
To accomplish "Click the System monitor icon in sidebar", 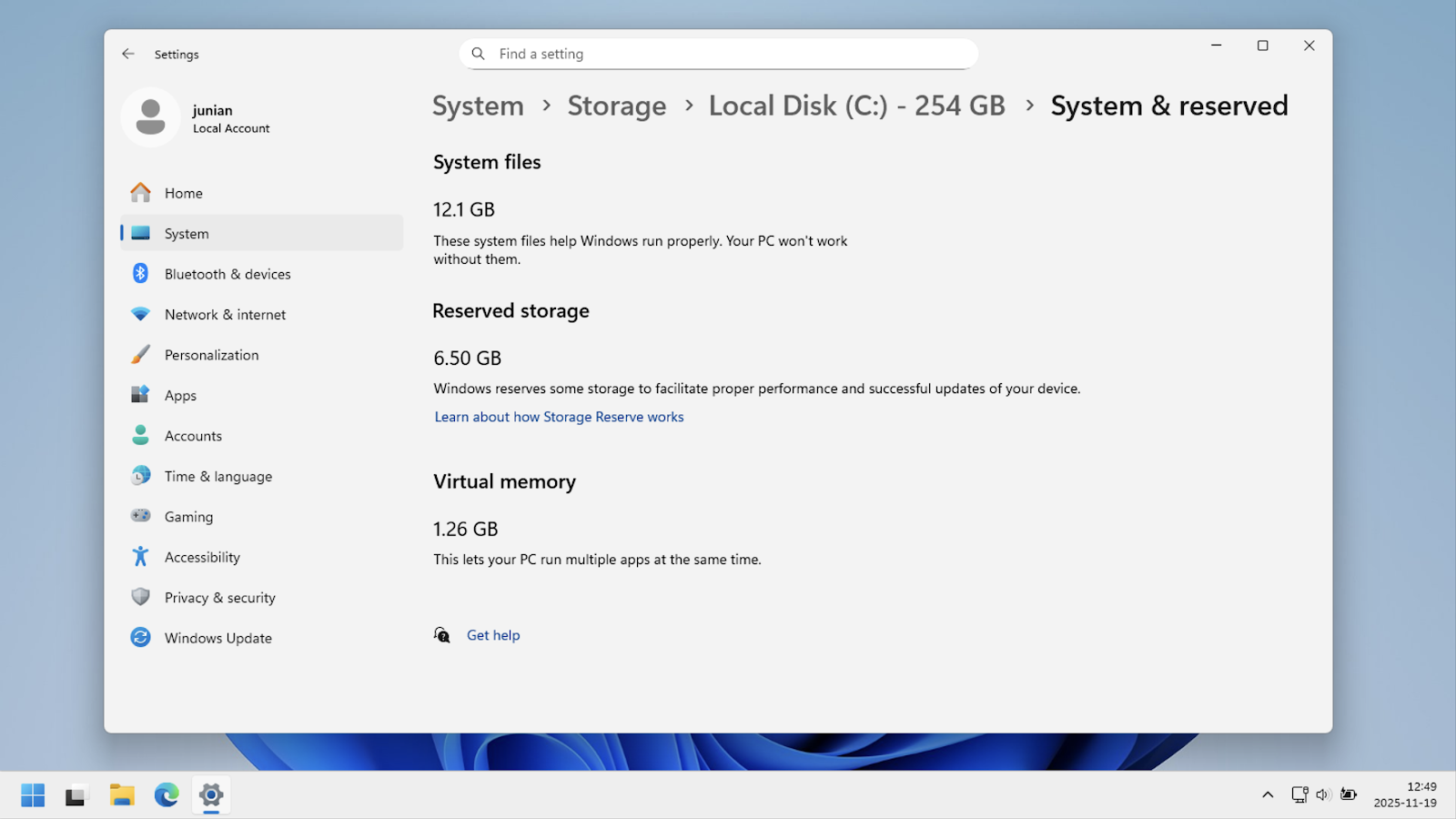I will (x=140, y=233).
